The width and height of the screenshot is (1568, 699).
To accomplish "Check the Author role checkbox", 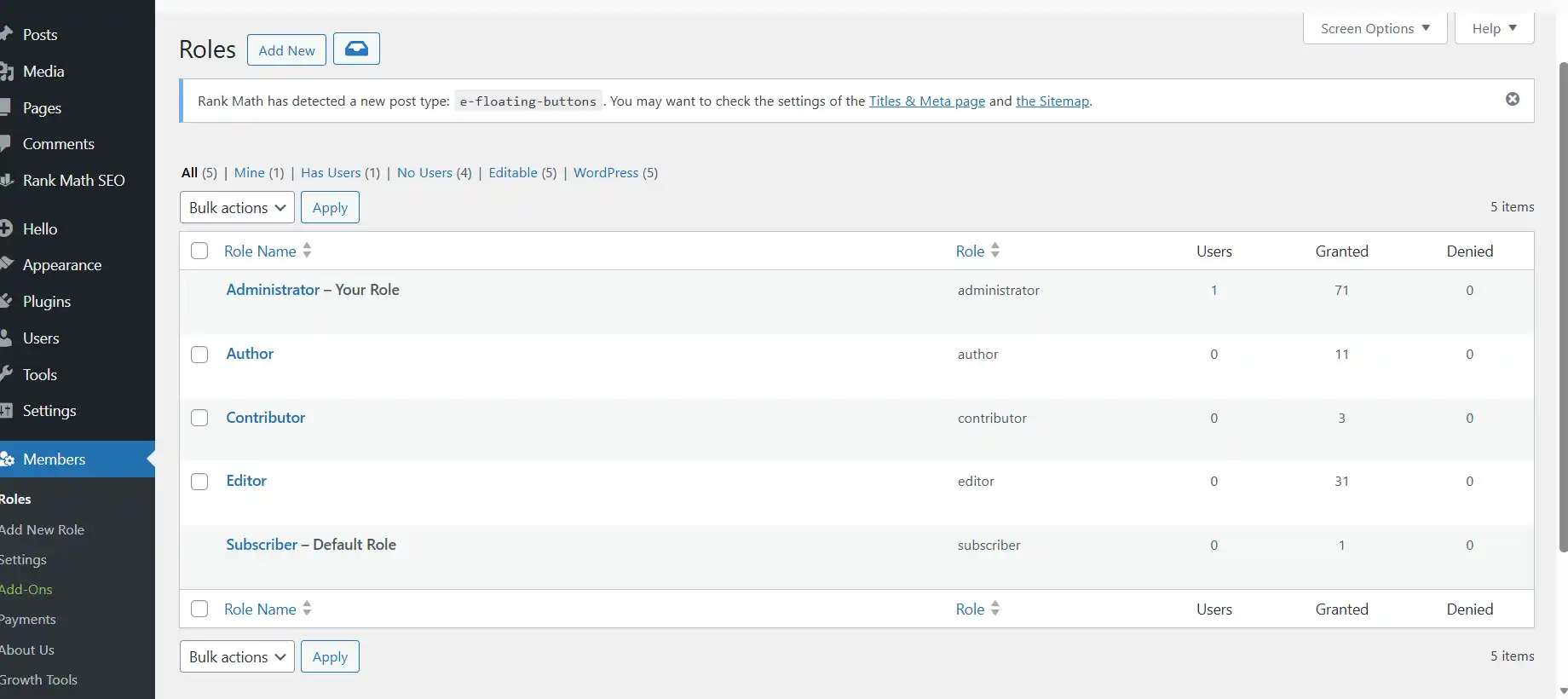I will [x=199, y=355].
